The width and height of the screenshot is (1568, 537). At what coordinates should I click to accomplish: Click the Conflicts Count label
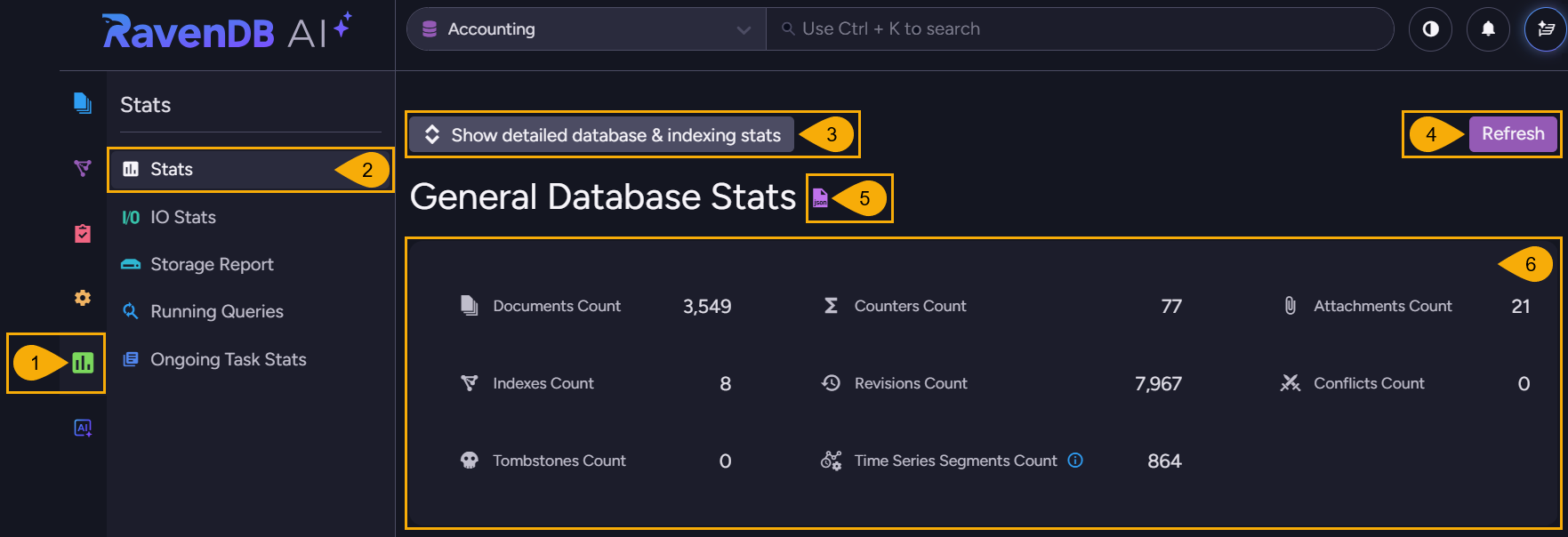tap(1369, 383)
